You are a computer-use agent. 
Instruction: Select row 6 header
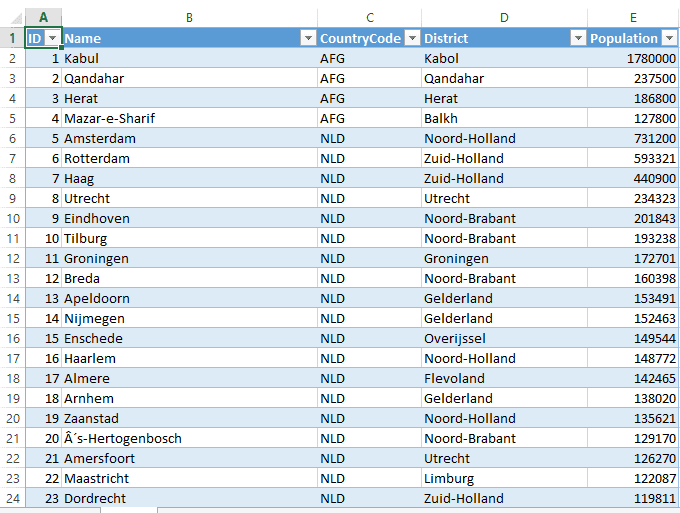[x=12, y=138]
